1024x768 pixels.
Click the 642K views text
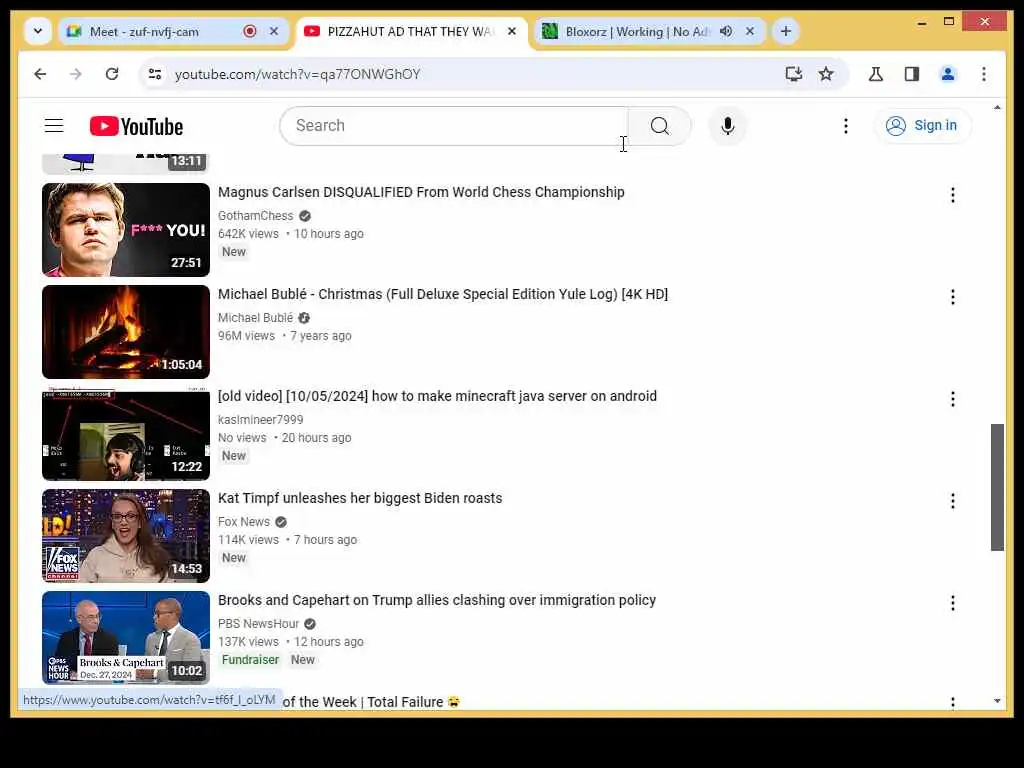[x=248, y=234]
